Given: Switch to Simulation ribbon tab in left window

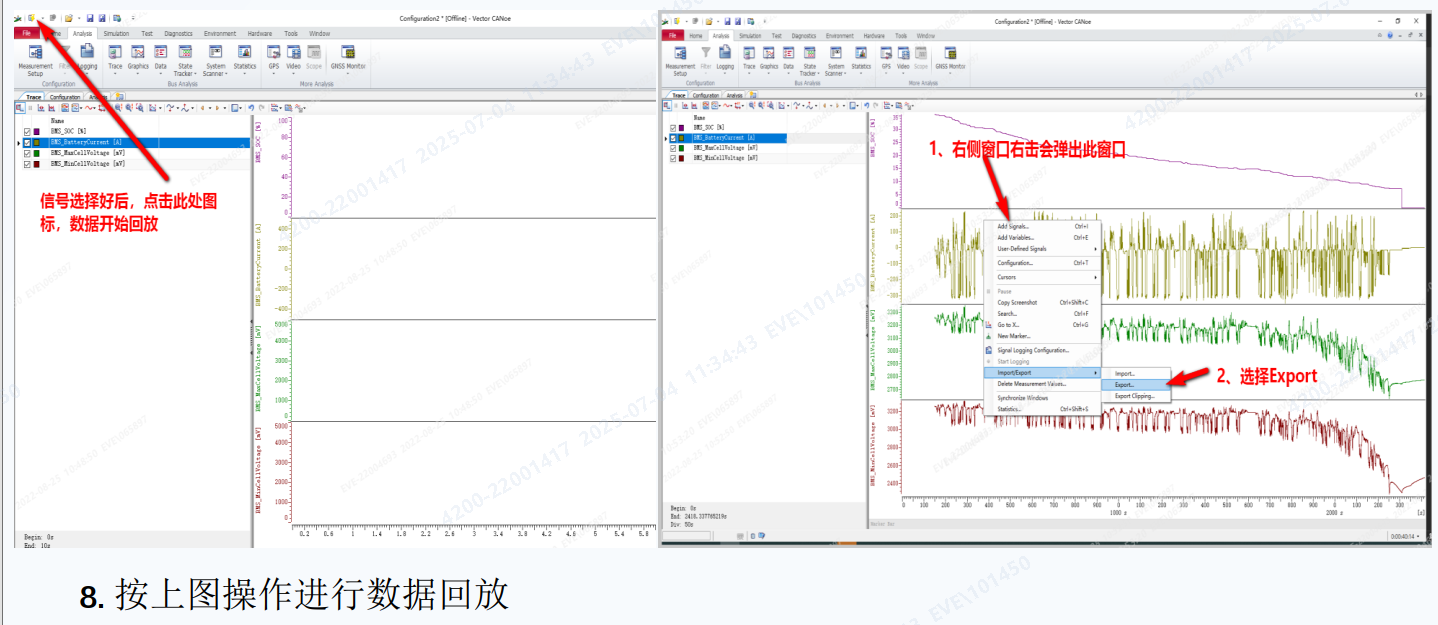Looking at the screenshot, I should pyautogui.click(x=116, y=33).
